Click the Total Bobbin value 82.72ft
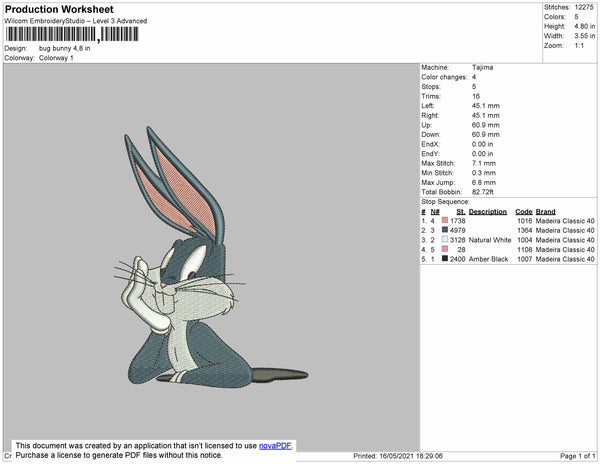Viewport: 600px width, 464px height. (x=483, y=192)
